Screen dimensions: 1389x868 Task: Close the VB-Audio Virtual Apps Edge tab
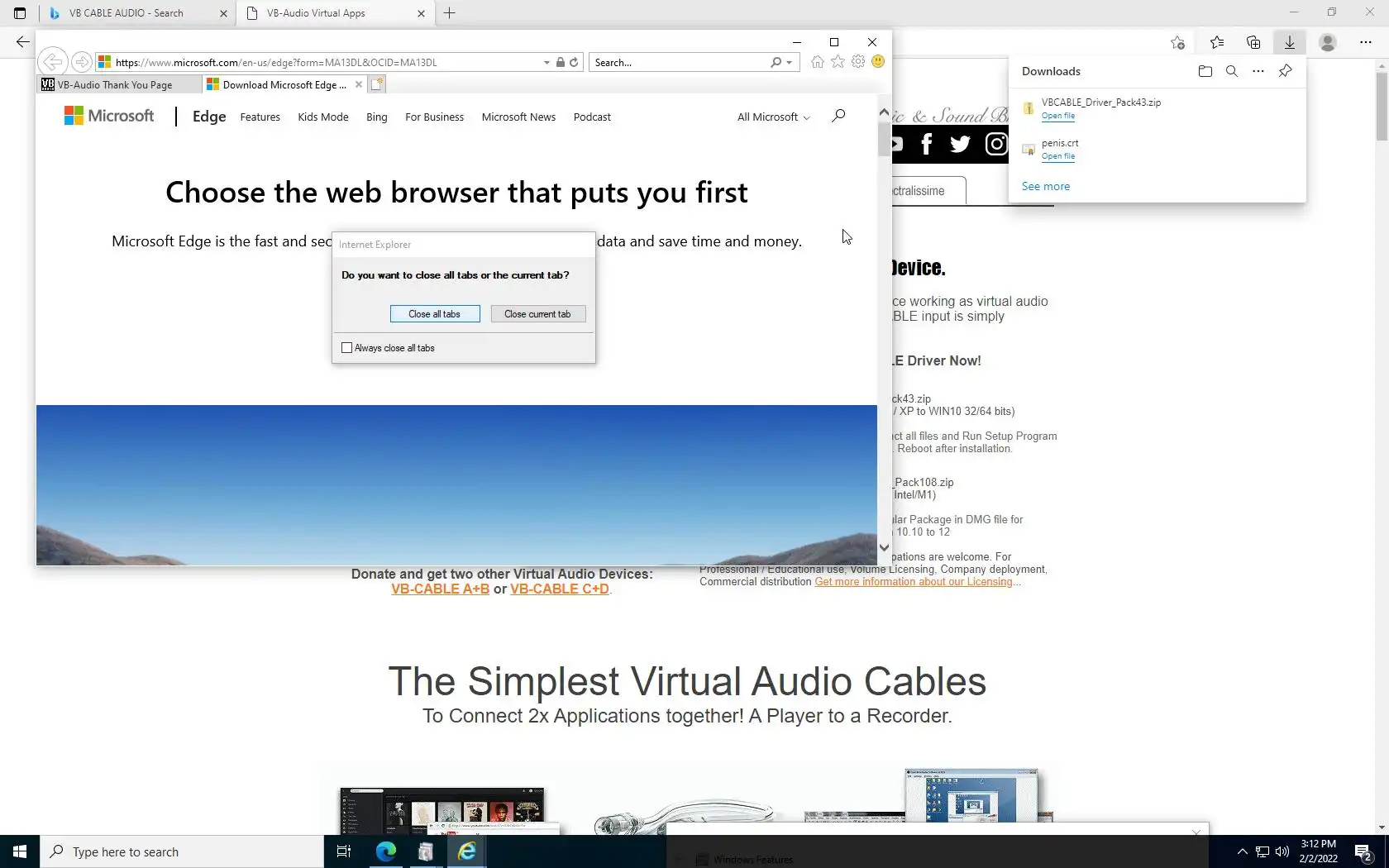(x=421, y=13)
